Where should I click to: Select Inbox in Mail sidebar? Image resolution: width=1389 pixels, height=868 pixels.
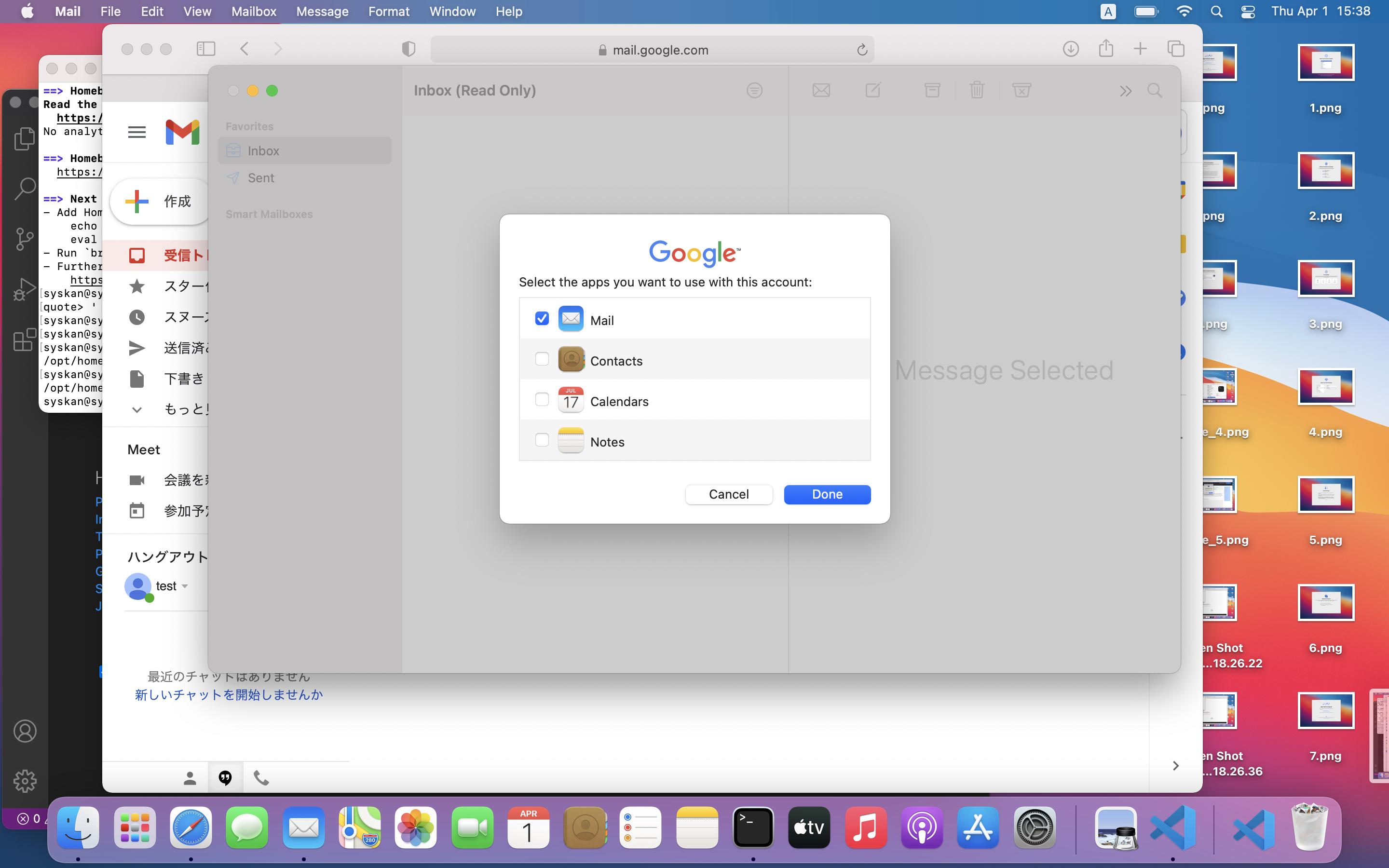[x=305, y=150]
